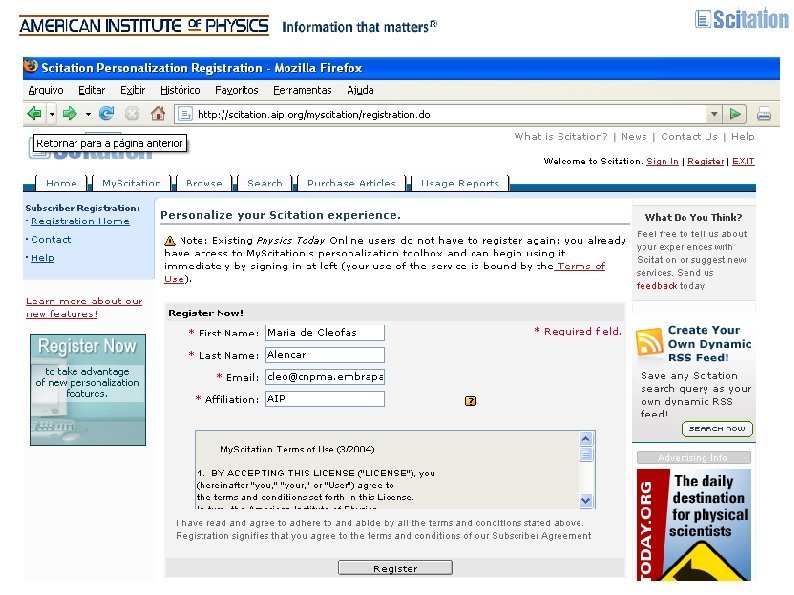
Task: Click the News link
Action: click(634, 136)
